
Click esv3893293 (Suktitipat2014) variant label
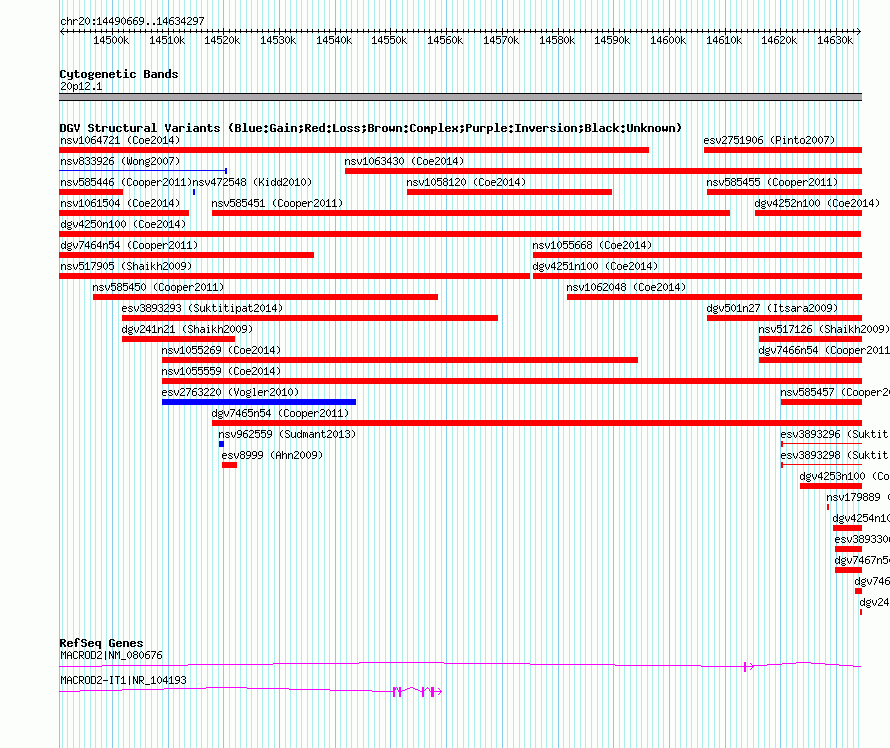click(x=202, y=308)
